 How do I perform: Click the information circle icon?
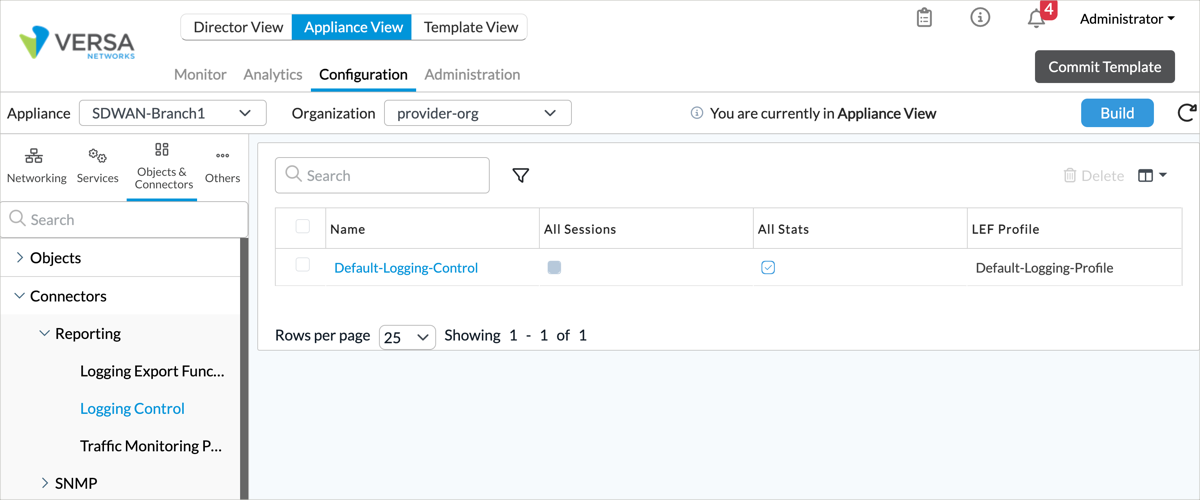coord(980,18)
